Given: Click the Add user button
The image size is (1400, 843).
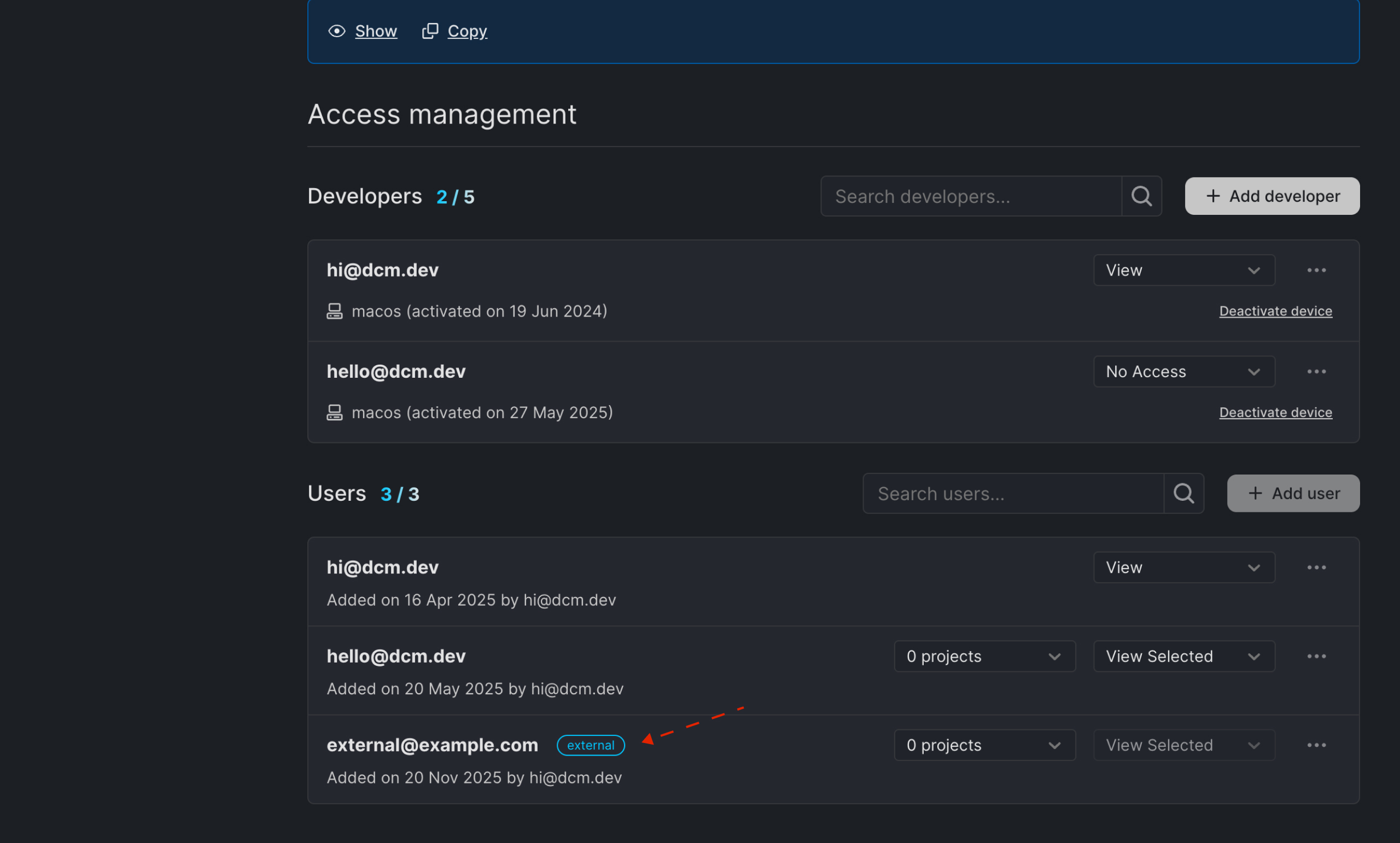Looking at the screenshot, I should (1293, 493).
